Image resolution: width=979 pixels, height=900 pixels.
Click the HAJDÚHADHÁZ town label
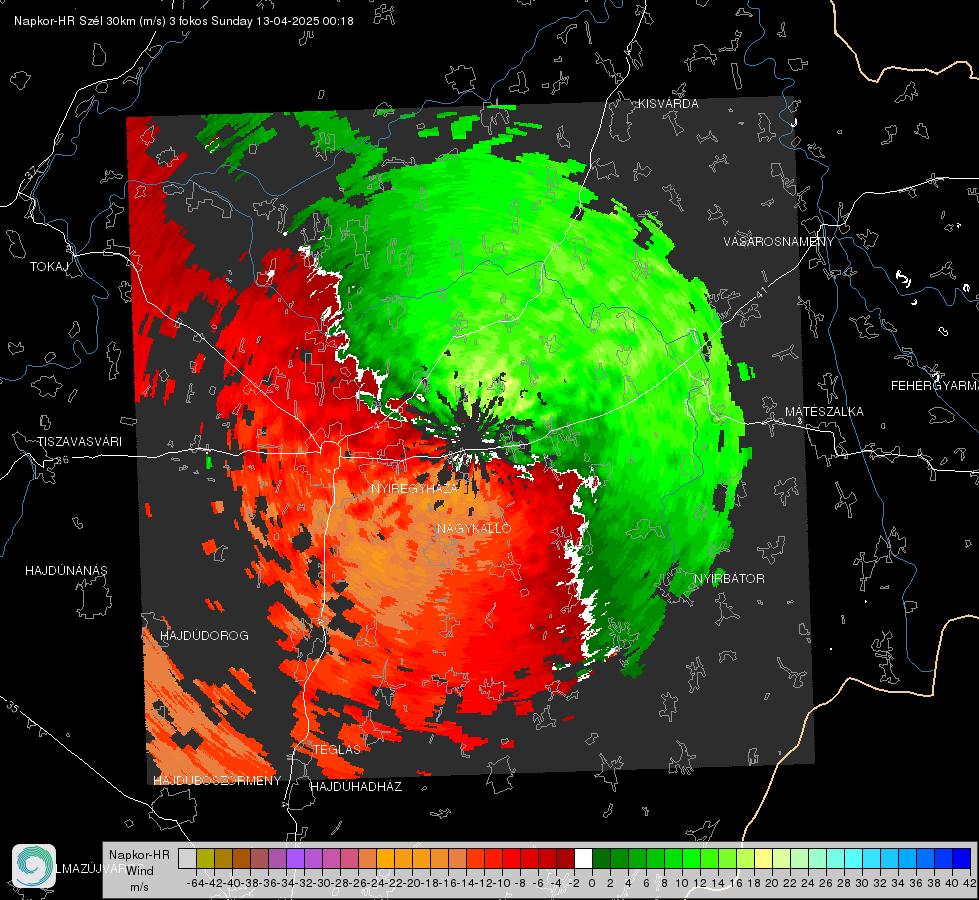[356, 787]
